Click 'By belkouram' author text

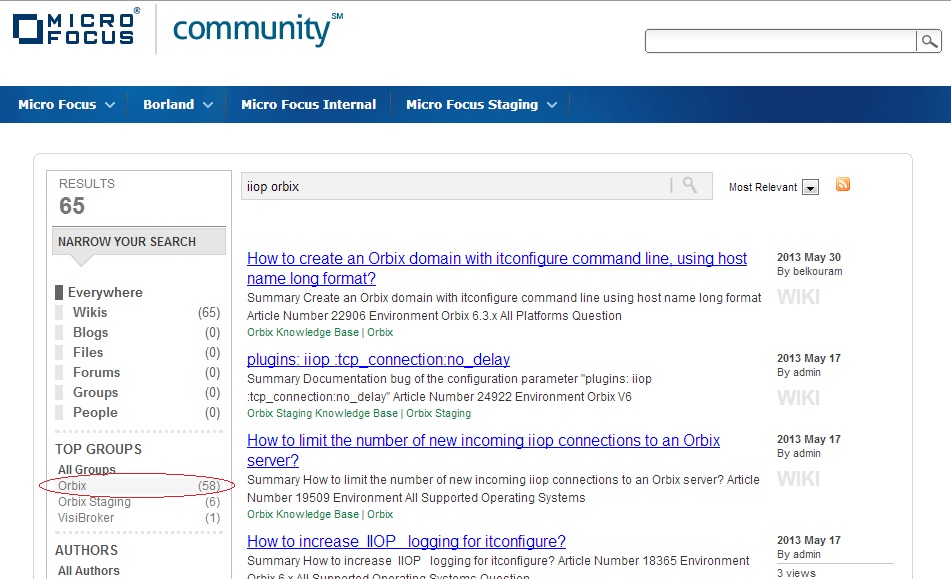[809, 272]
